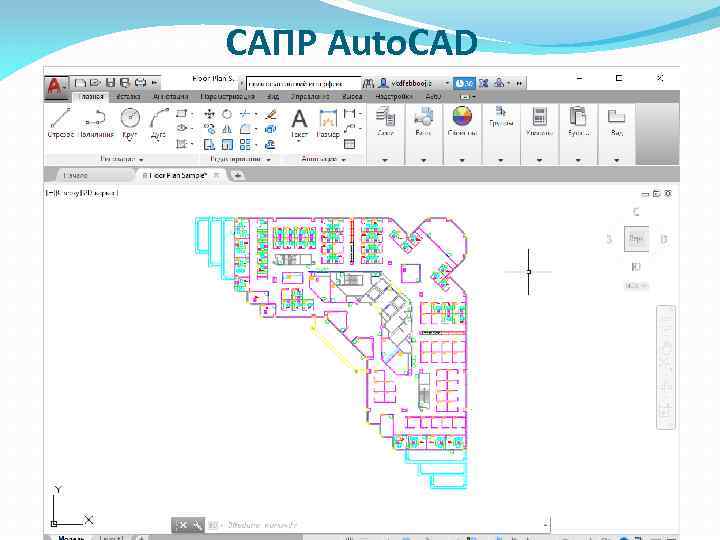Click the Autodesk Exchange apps icon
The height and width of the screenshot is (540, 720).
[484, 83]
